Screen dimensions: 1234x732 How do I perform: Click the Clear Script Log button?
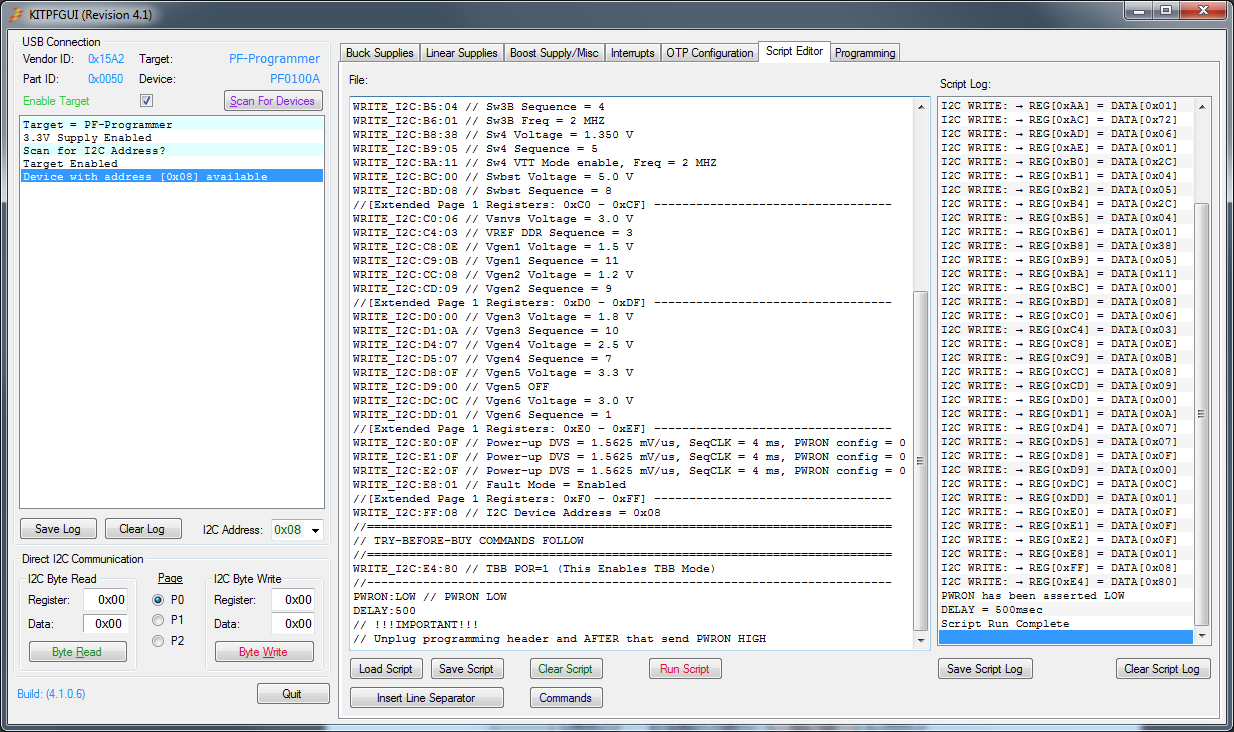pos(1163,669)
